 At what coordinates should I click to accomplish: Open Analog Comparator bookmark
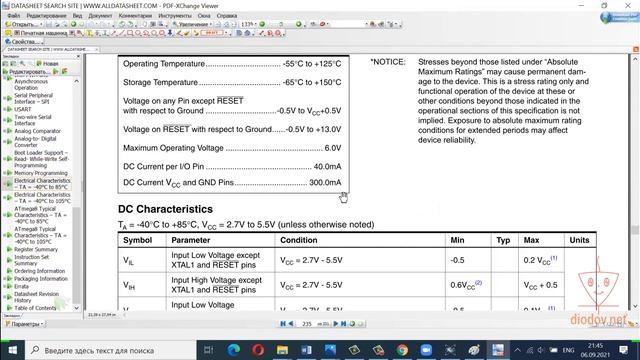(x=37, y=131)
